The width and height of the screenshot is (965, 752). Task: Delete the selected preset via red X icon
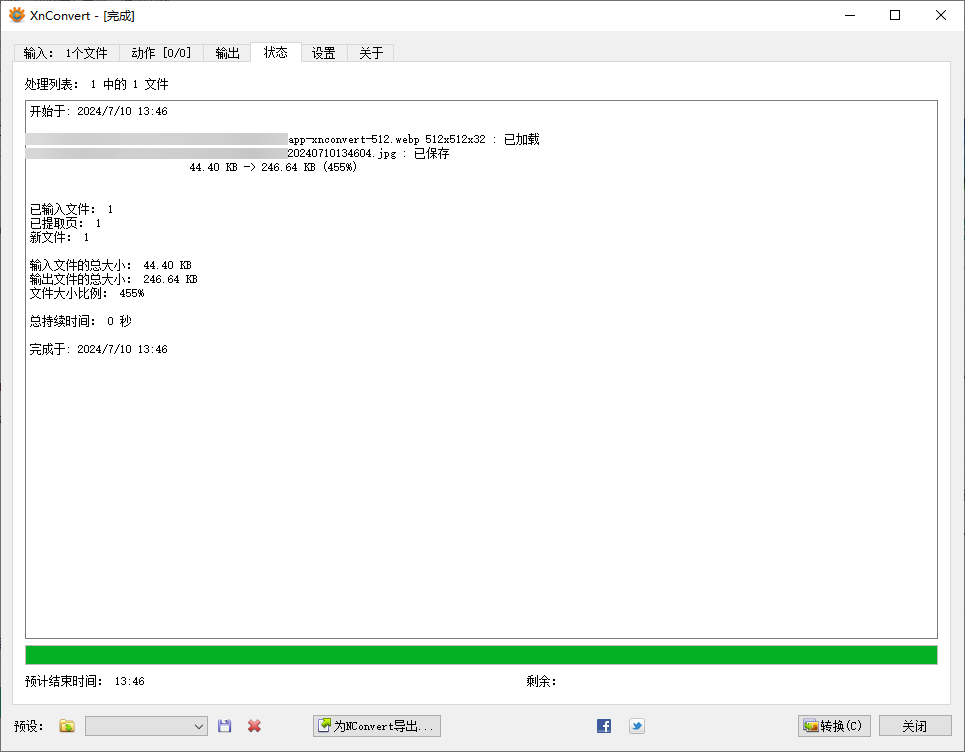click(x=254, y=726)
